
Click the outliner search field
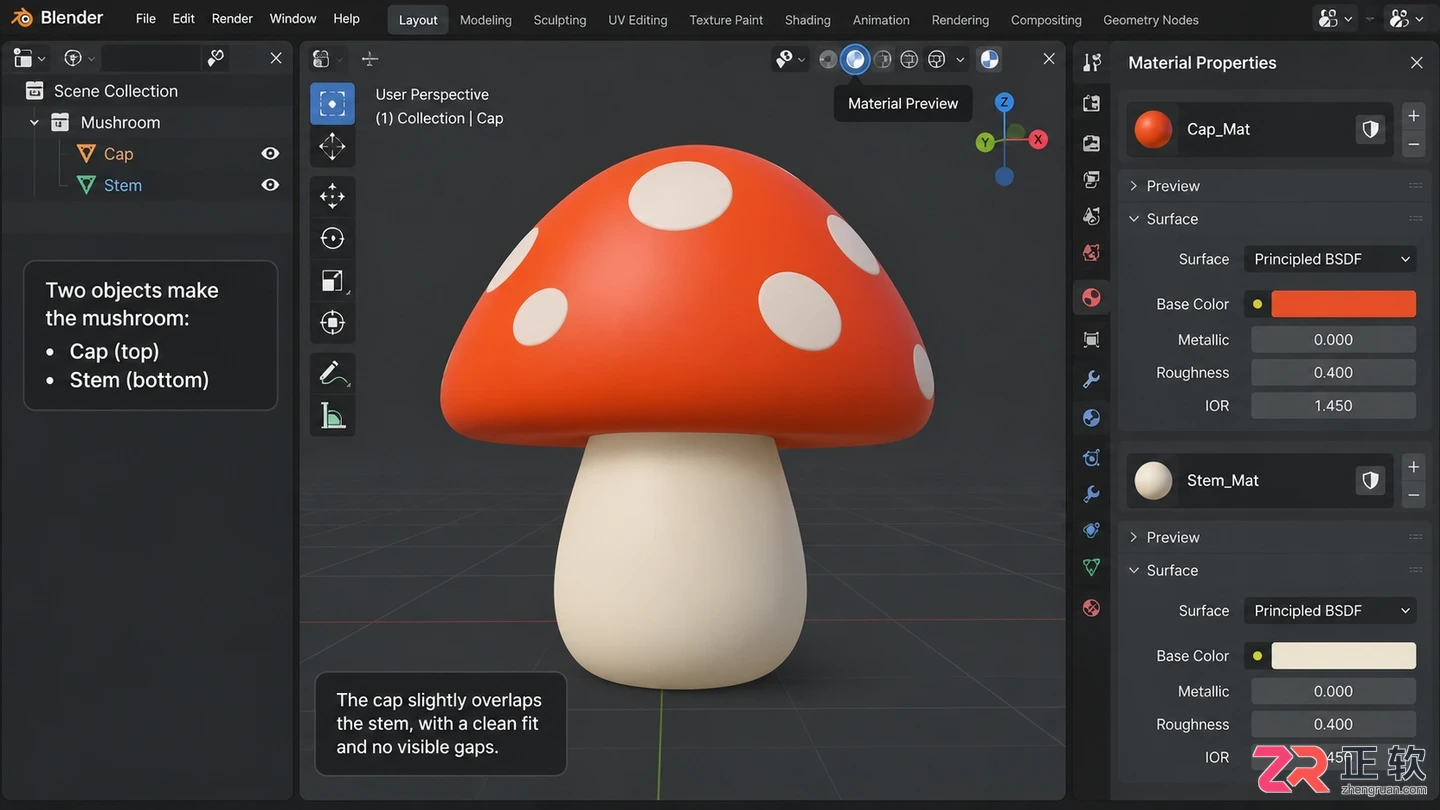coord(150,58)
